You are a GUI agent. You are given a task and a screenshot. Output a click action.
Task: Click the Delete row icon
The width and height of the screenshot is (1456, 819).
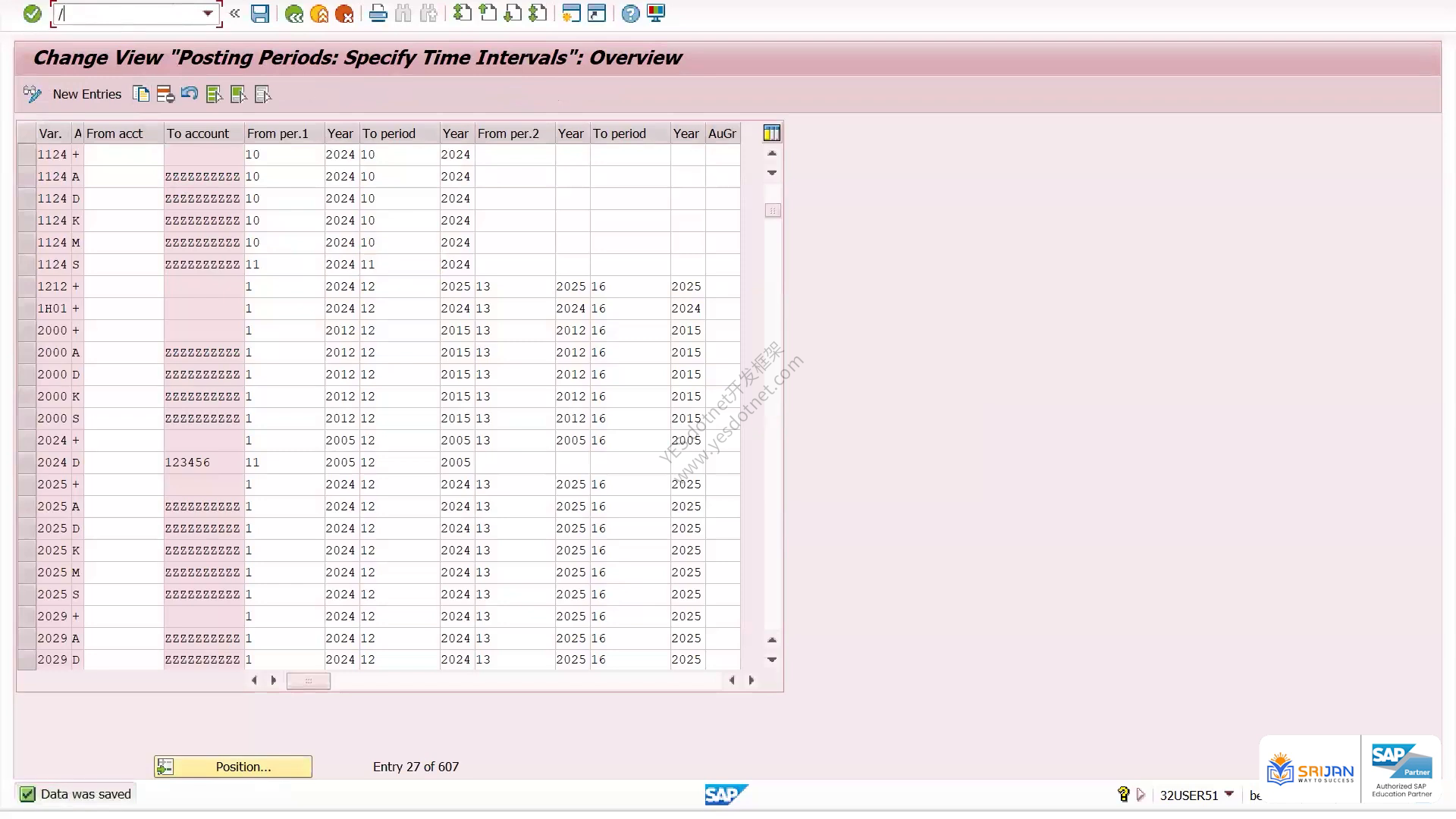click(x=165, y=94)
